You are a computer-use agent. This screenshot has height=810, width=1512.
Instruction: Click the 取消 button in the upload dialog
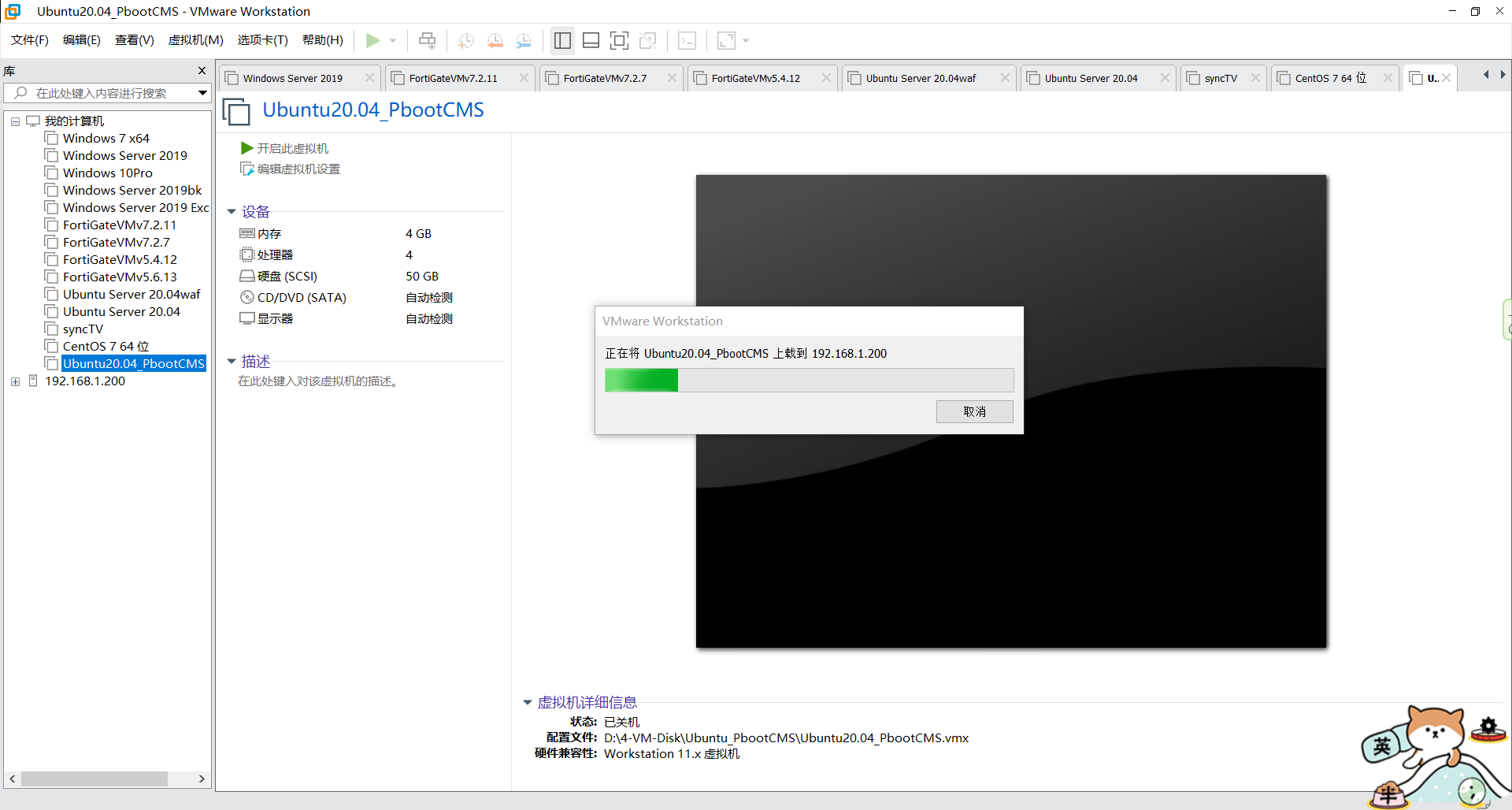(974, 411)
